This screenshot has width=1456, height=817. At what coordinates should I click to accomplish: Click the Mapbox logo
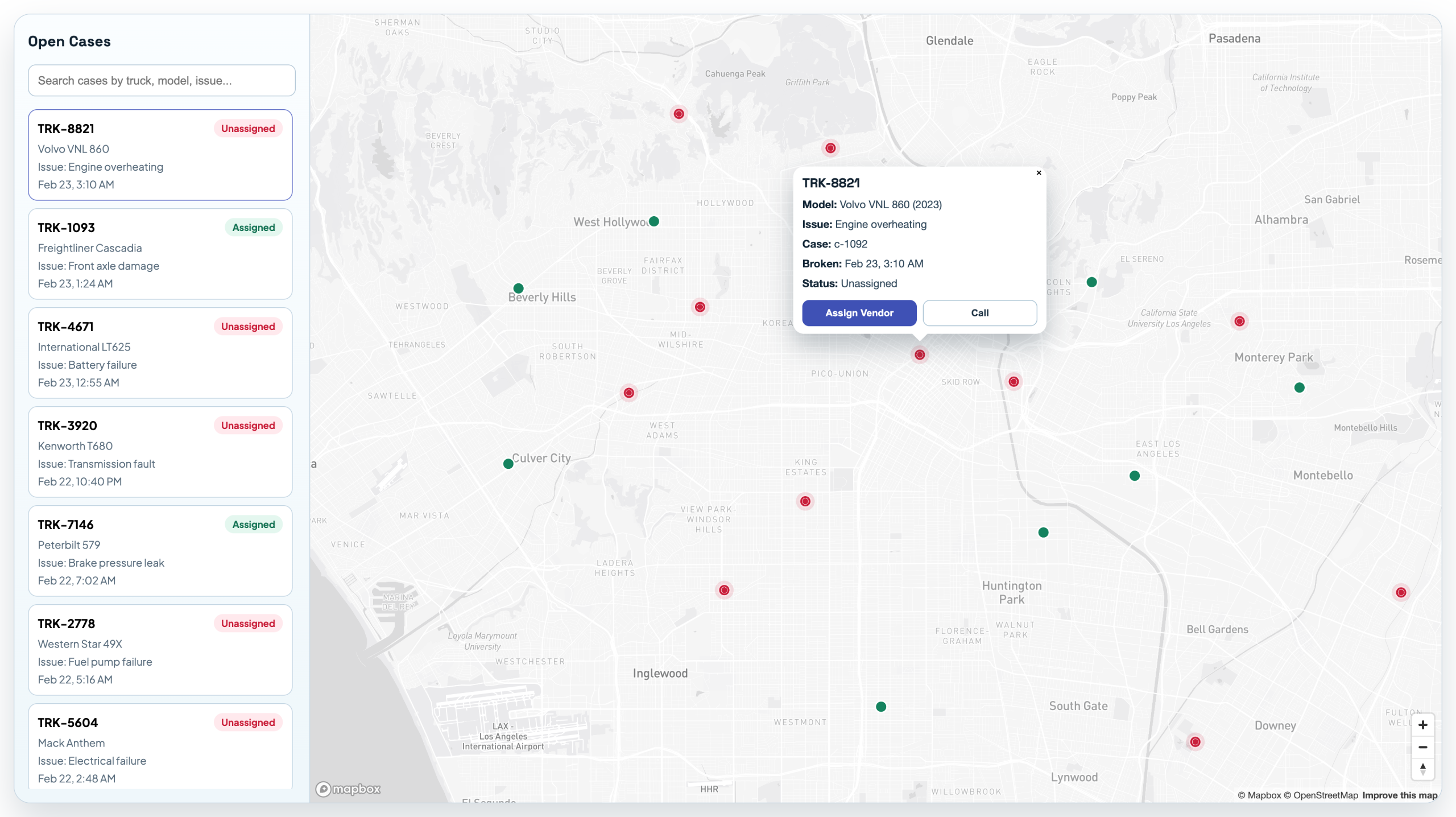click(x=348, y=789)
